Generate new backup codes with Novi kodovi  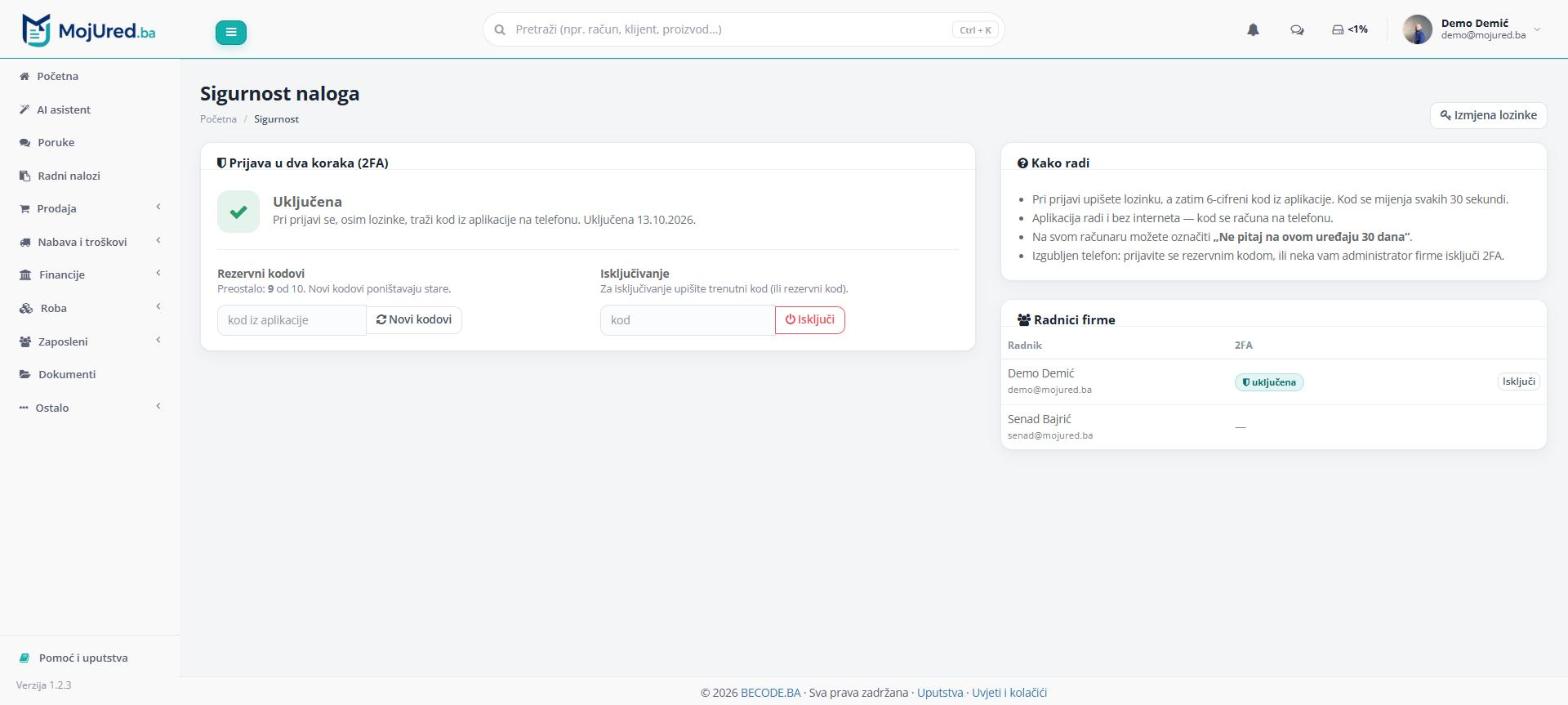(414, 320)
